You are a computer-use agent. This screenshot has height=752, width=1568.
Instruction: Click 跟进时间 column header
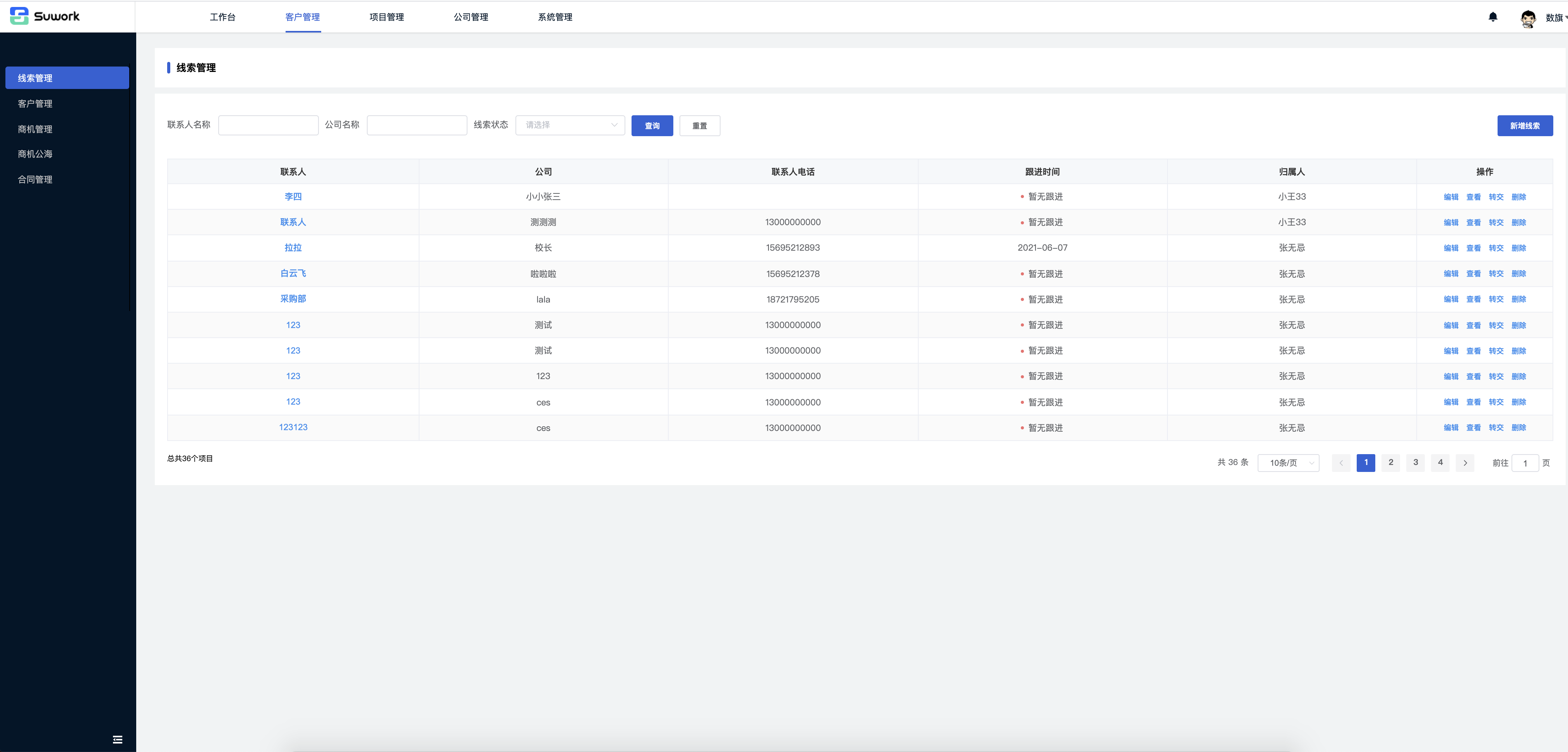pyautogui.click(x=1042, y=172)
